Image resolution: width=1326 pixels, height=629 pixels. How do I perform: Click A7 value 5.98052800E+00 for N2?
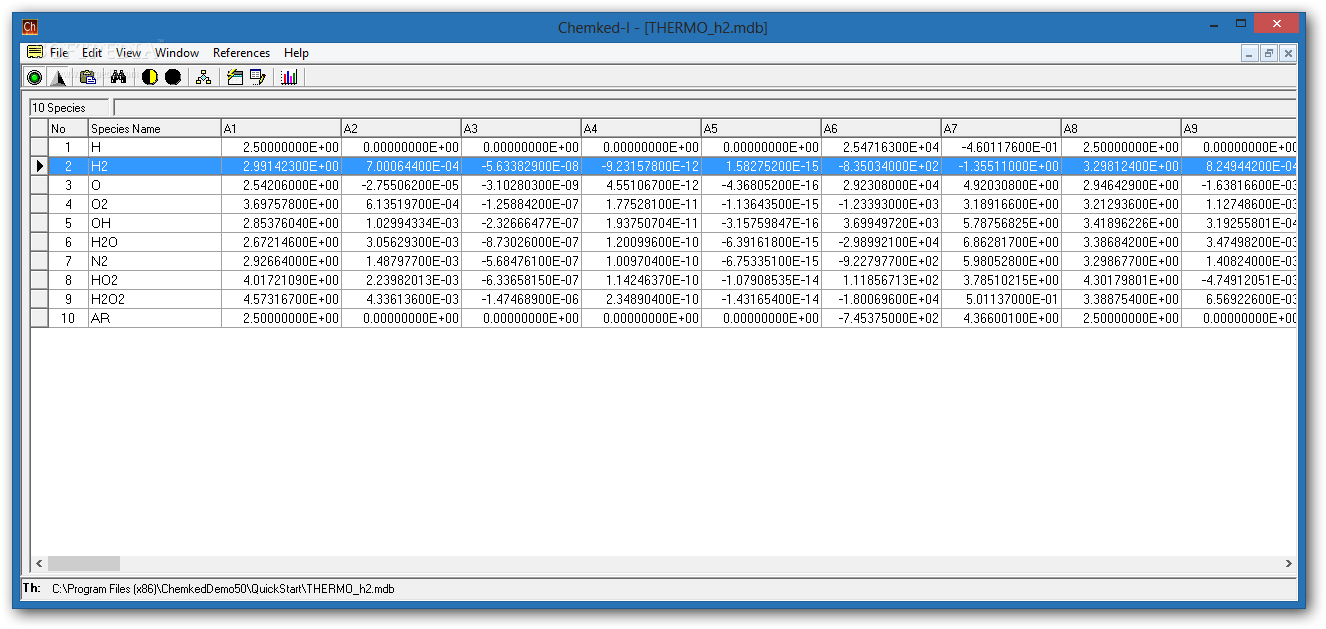point(1001,261)
